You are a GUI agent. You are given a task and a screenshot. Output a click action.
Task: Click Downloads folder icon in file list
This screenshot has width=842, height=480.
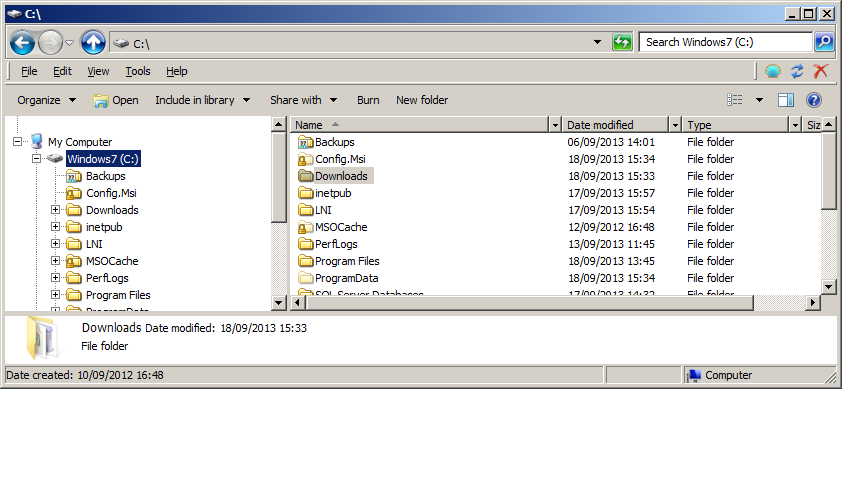tap(306, 176)
